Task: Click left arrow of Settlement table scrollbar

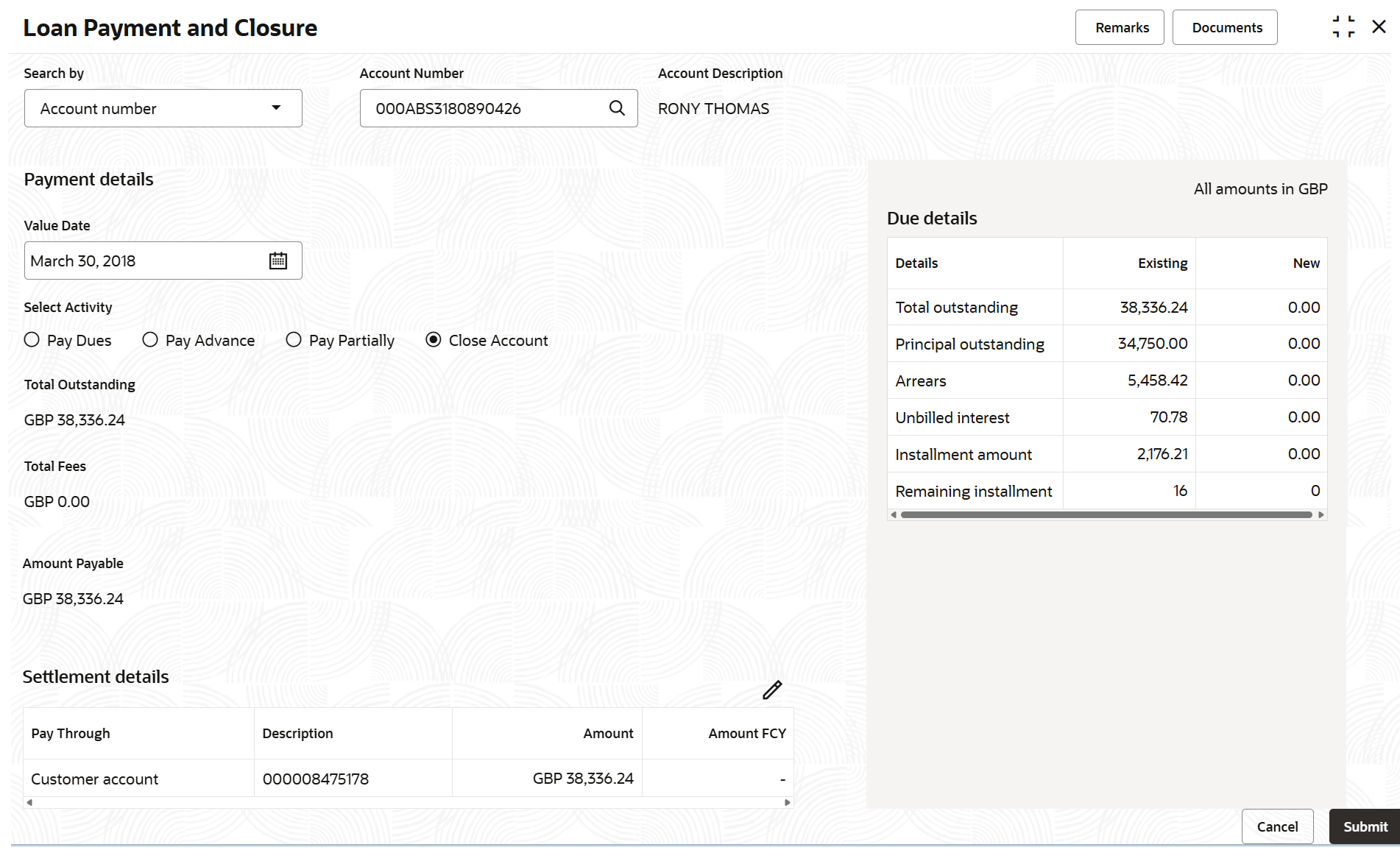Action: [x=29, y=802]
